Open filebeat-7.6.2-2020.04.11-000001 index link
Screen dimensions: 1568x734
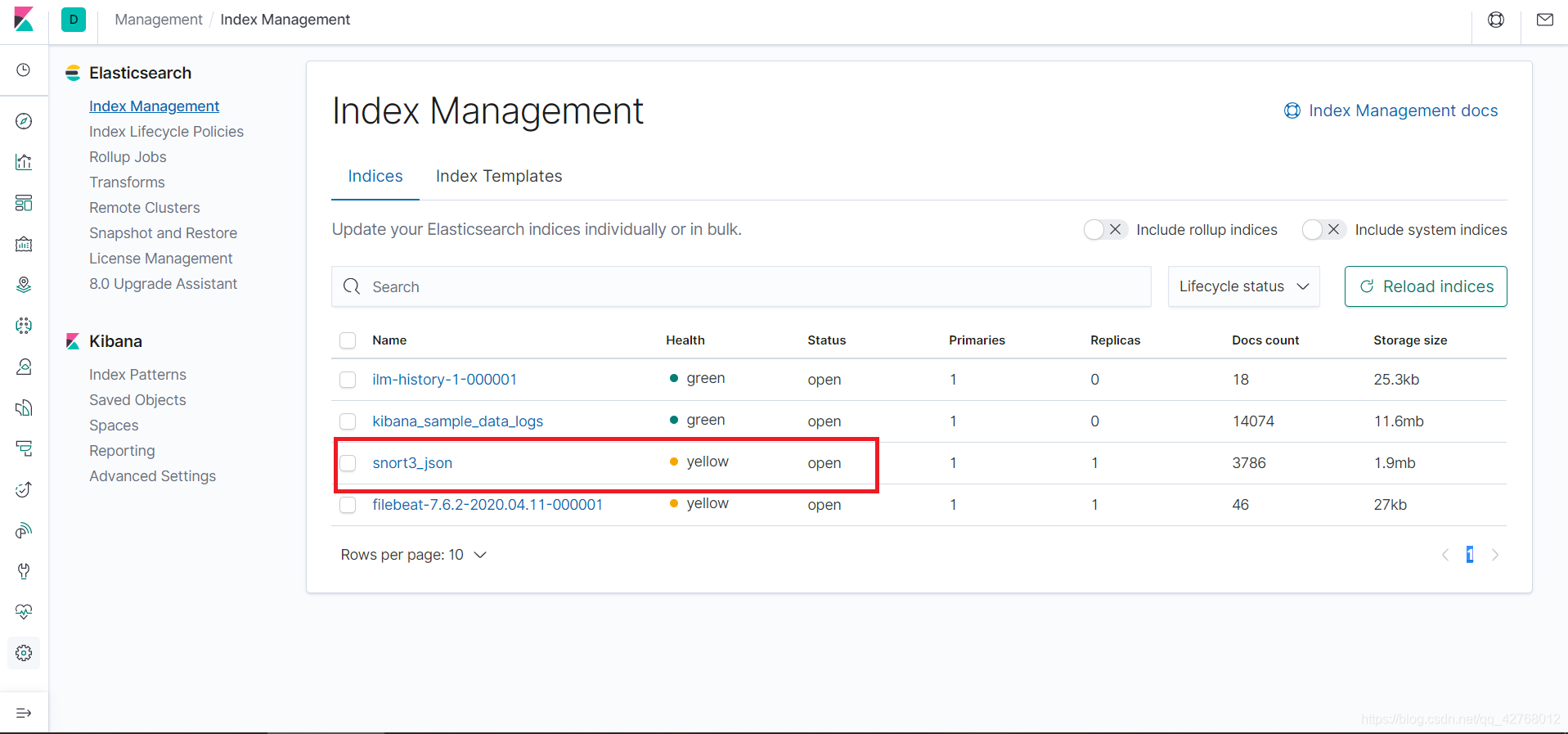point(487,505)
